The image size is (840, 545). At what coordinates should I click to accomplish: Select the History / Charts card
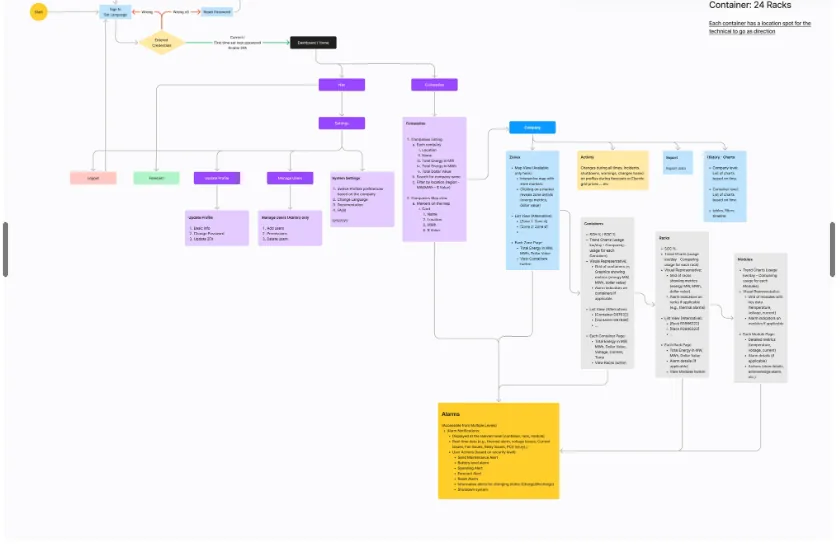point(725,186)
